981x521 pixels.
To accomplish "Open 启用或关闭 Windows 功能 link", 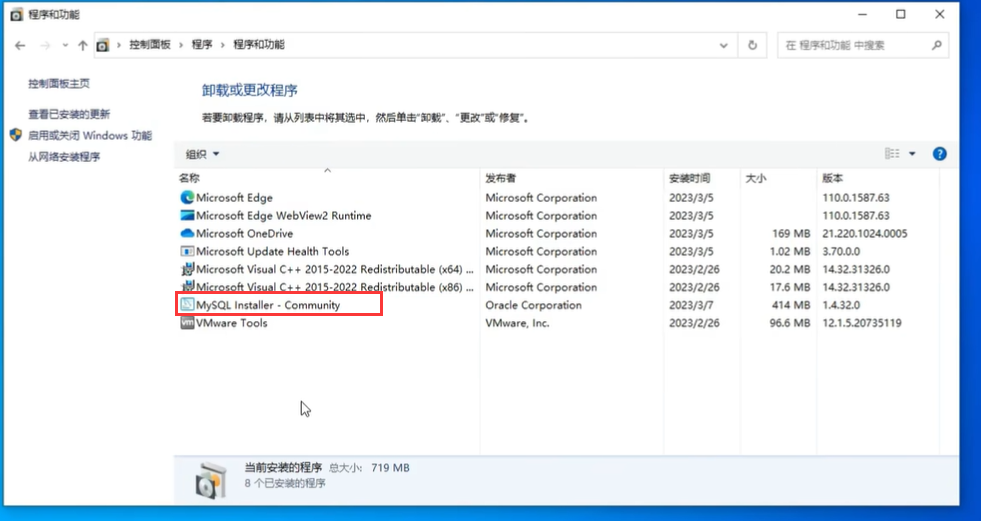I will [x=89, y=135].
